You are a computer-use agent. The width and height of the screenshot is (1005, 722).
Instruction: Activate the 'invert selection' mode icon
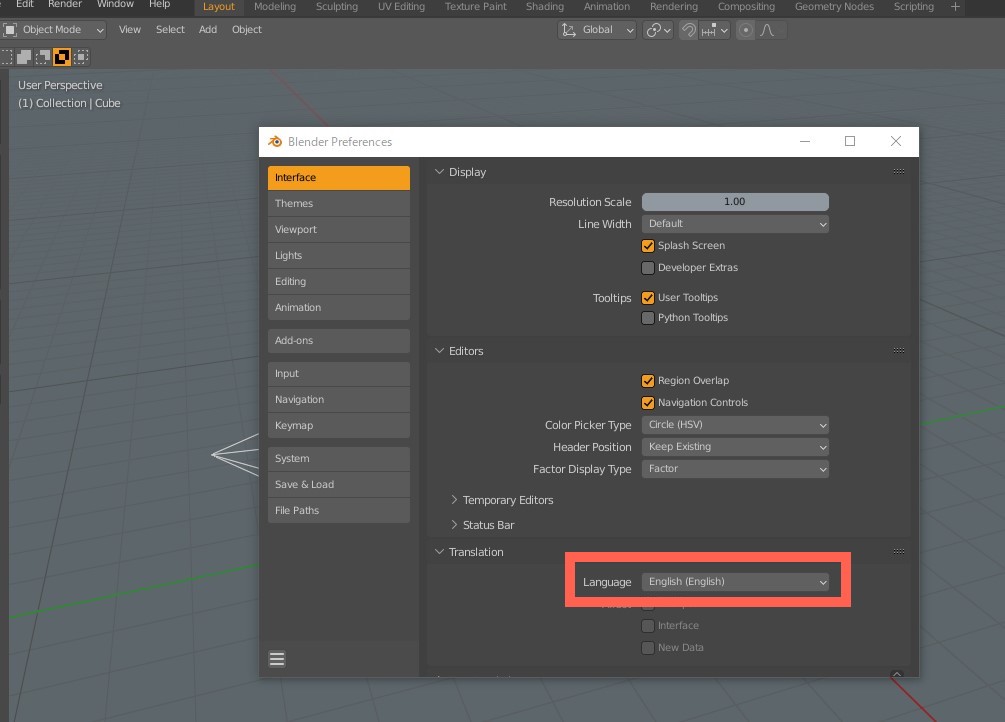coord(62,57)
